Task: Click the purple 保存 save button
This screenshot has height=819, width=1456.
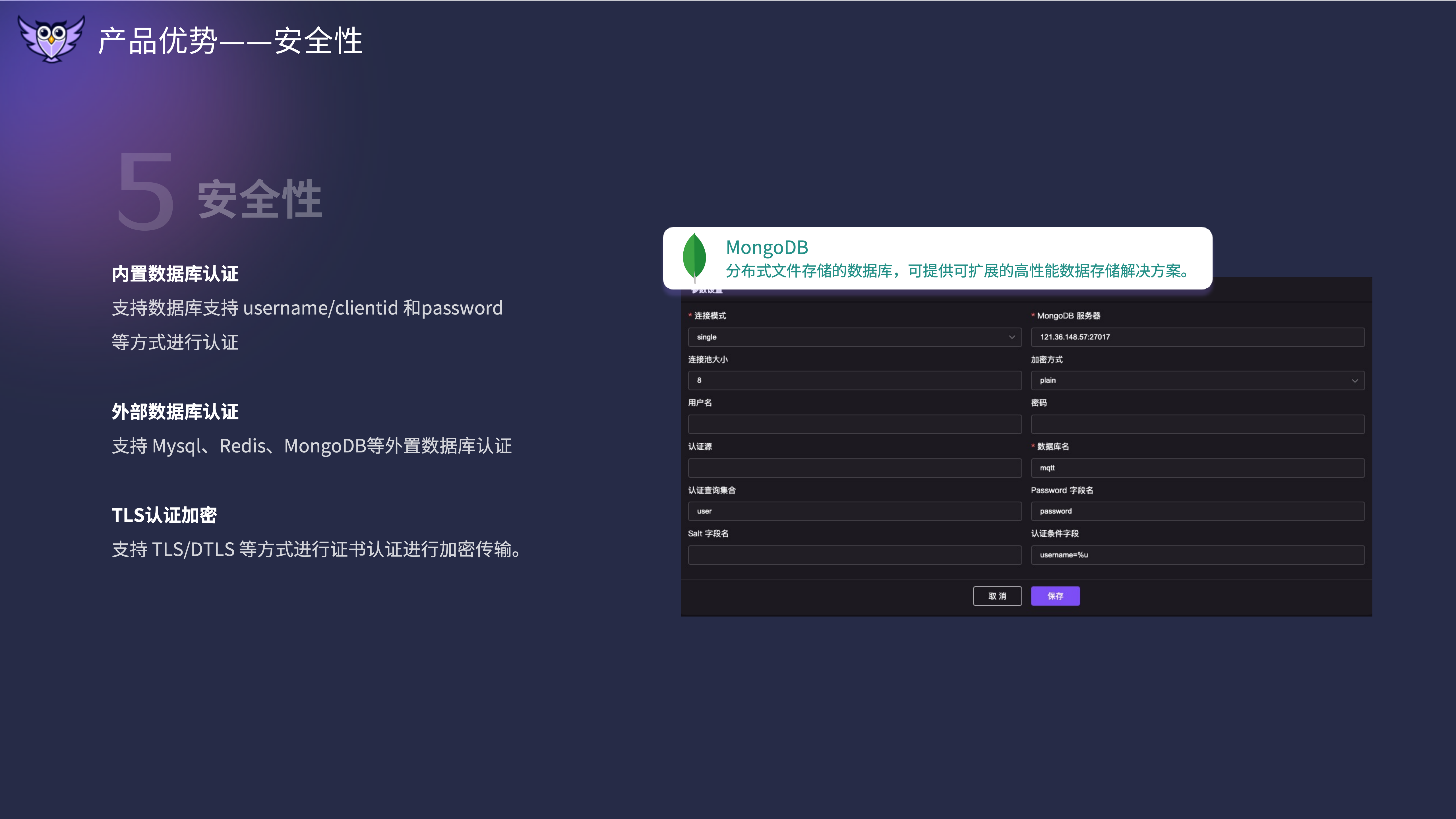Action: click(x=1055, y=596)
